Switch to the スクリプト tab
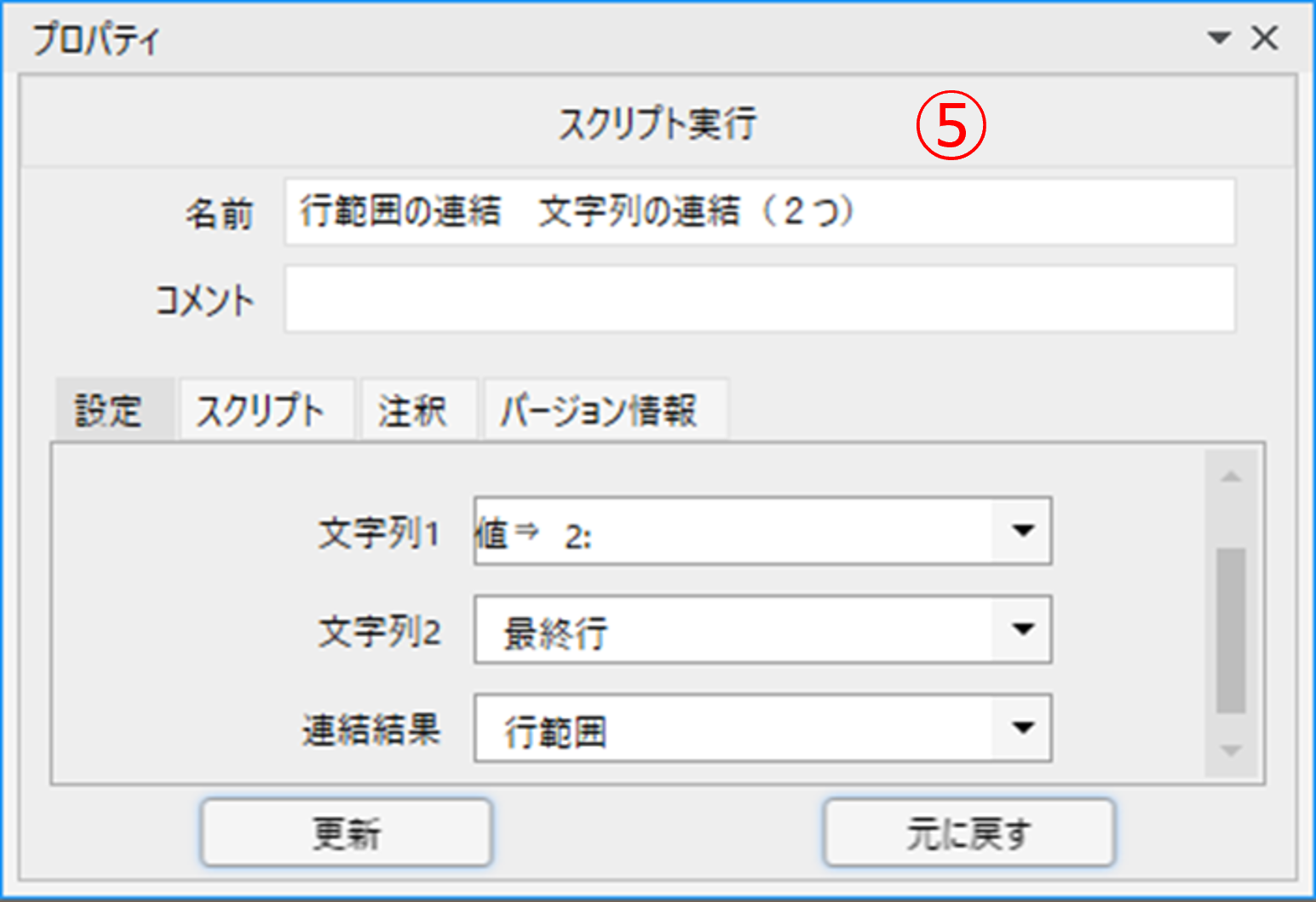Screen dimensions: 1316x902 (x=261, y=411)
